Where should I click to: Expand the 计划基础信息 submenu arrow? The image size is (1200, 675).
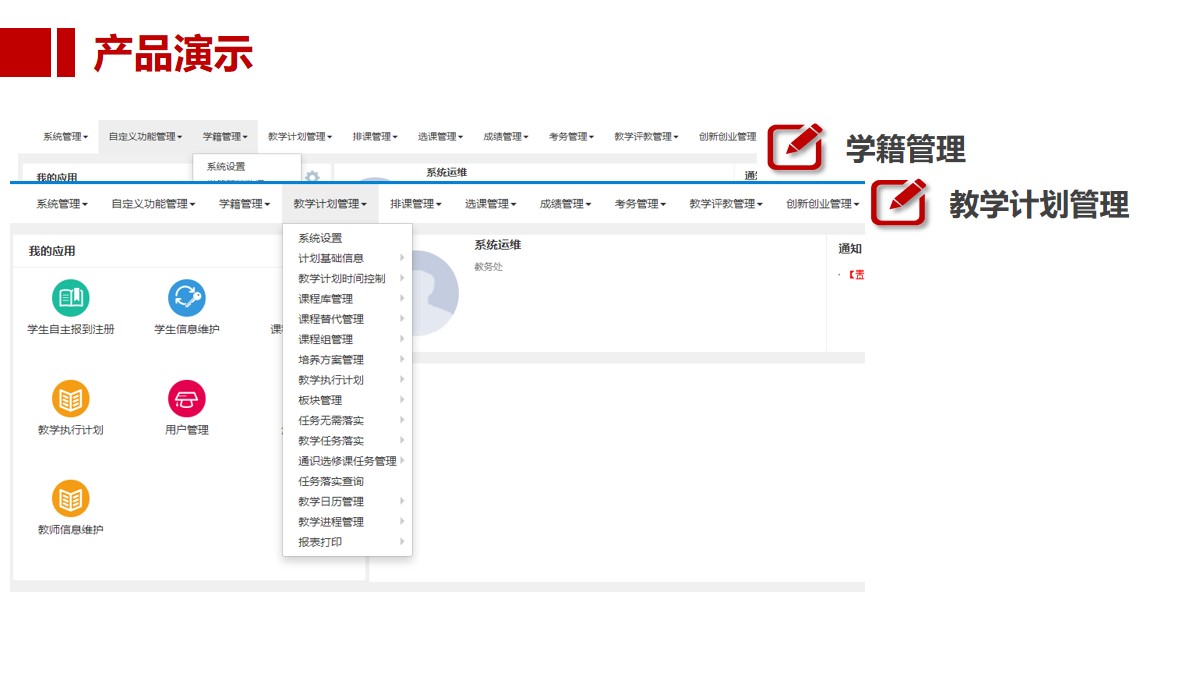click(402, 258)
